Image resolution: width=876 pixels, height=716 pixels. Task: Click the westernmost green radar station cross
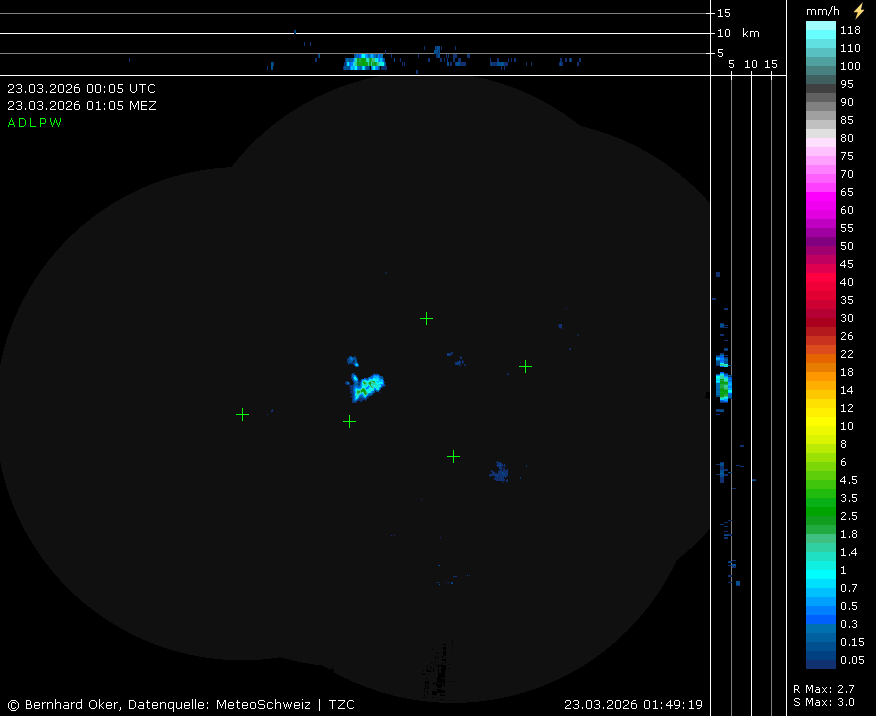[242, 414]
